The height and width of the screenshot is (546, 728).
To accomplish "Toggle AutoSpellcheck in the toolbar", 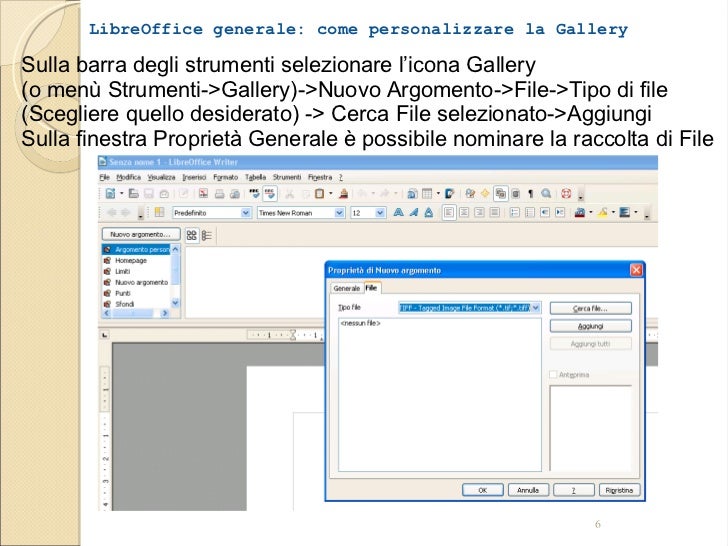I will 270,193.
